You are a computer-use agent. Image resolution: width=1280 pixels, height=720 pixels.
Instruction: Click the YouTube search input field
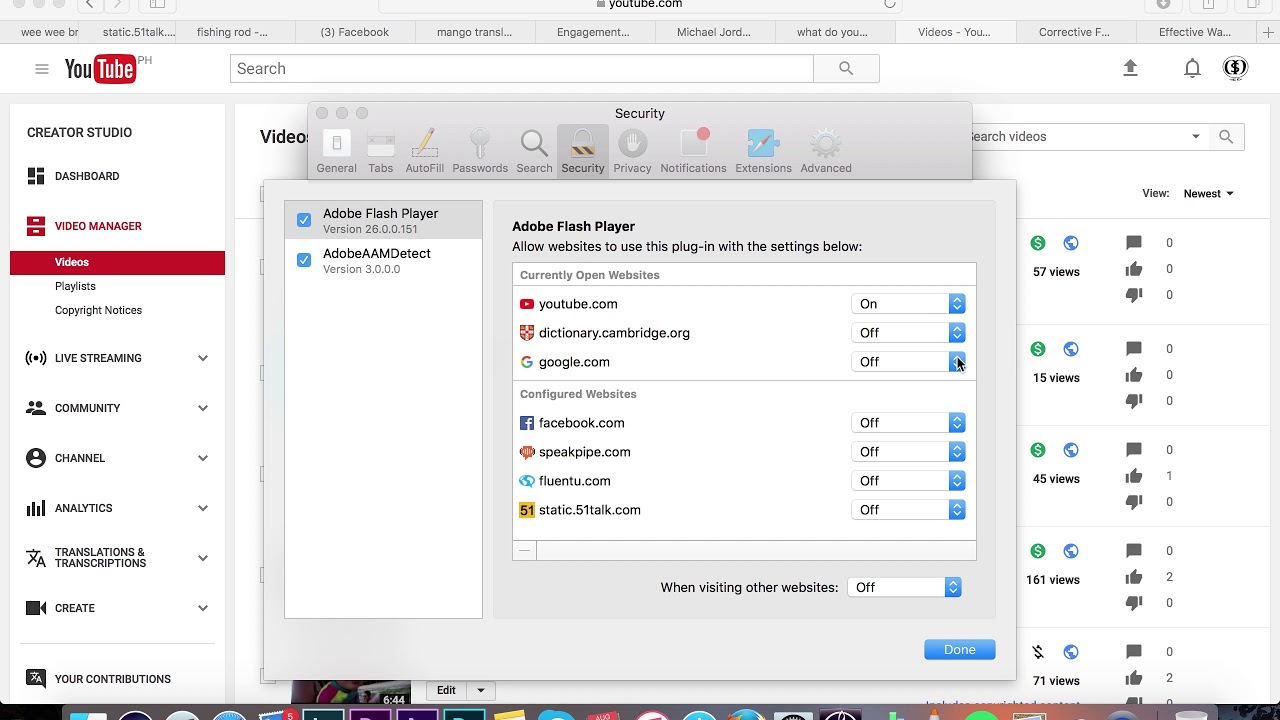pyautogui.click(x=522, y=69)
